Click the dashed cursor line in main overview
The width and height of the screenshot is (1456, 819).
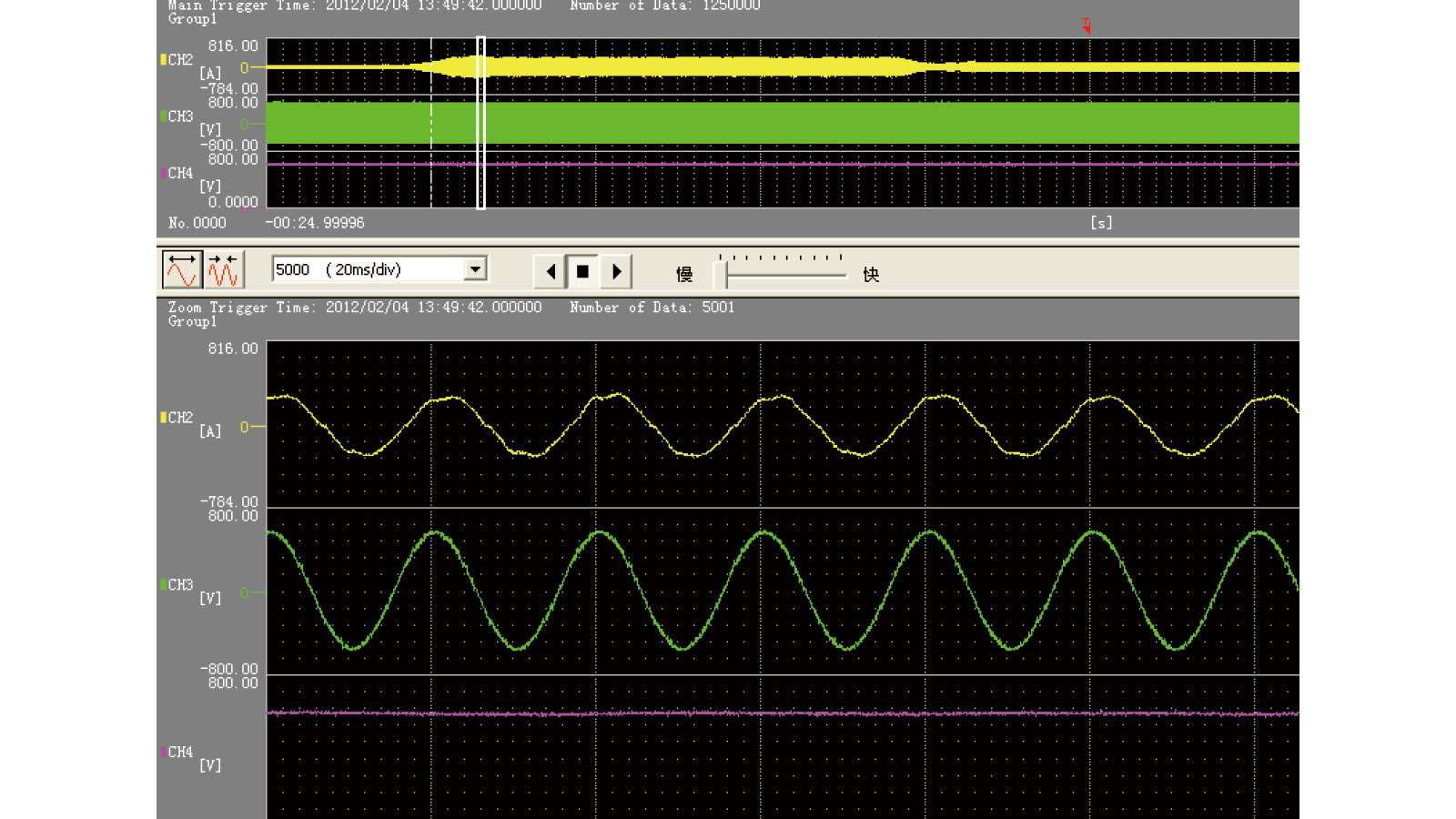(x=431, y=123)
